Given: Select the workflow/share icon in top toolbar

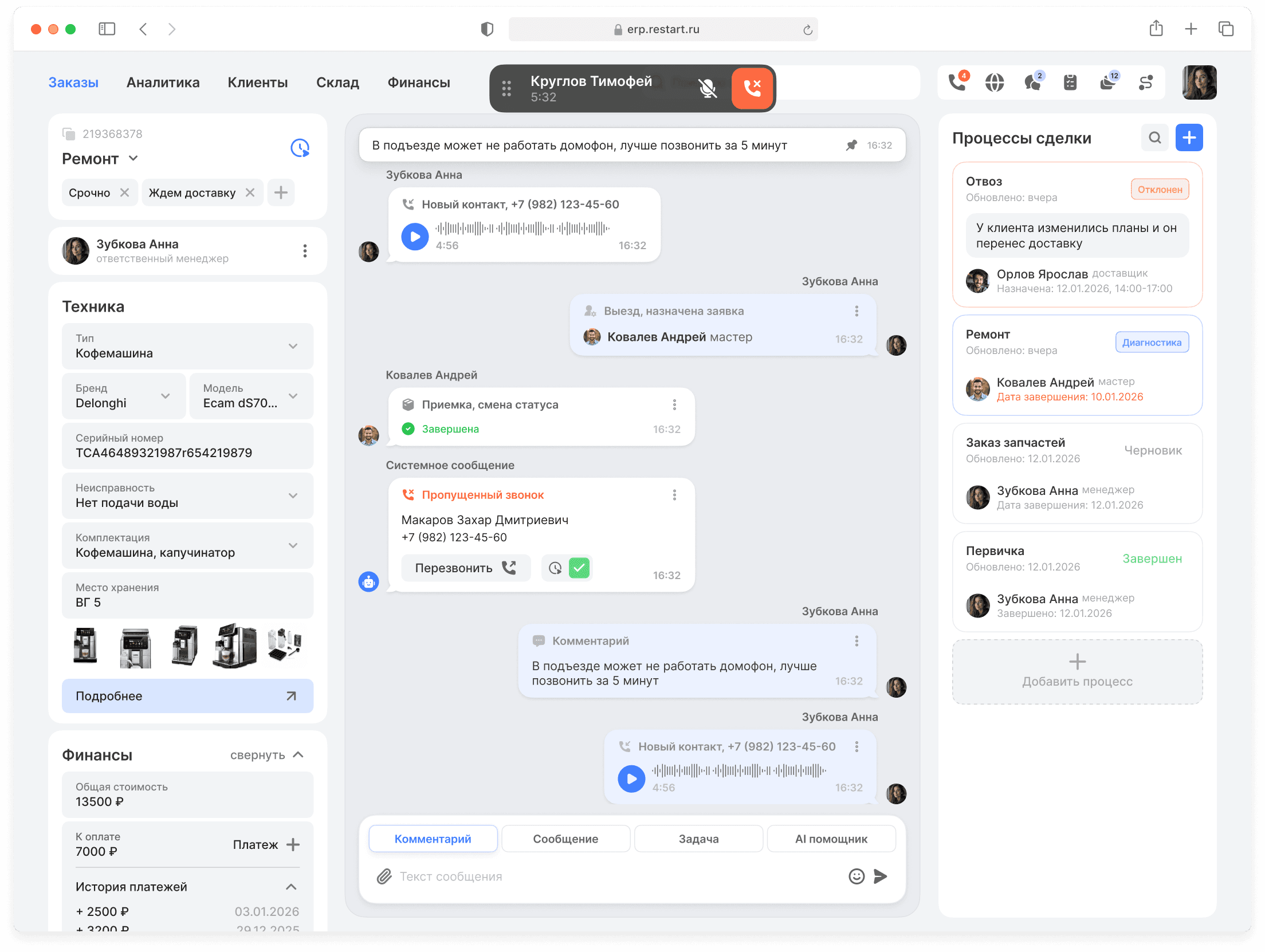Looking at the screenshot, I should click(1146, 84).
